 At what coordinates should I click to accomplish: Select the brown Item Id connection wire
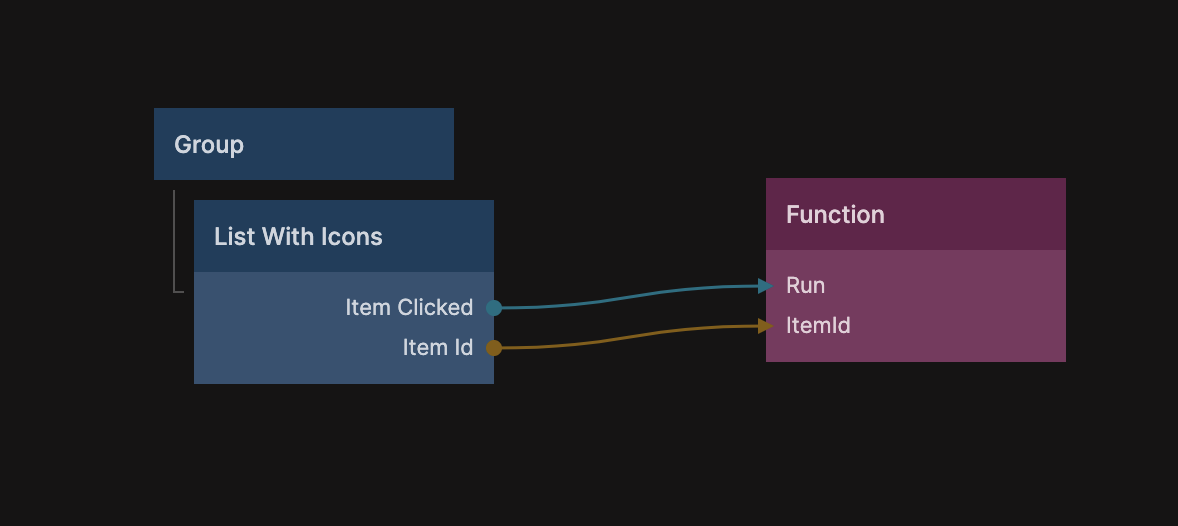pos(630,337)
